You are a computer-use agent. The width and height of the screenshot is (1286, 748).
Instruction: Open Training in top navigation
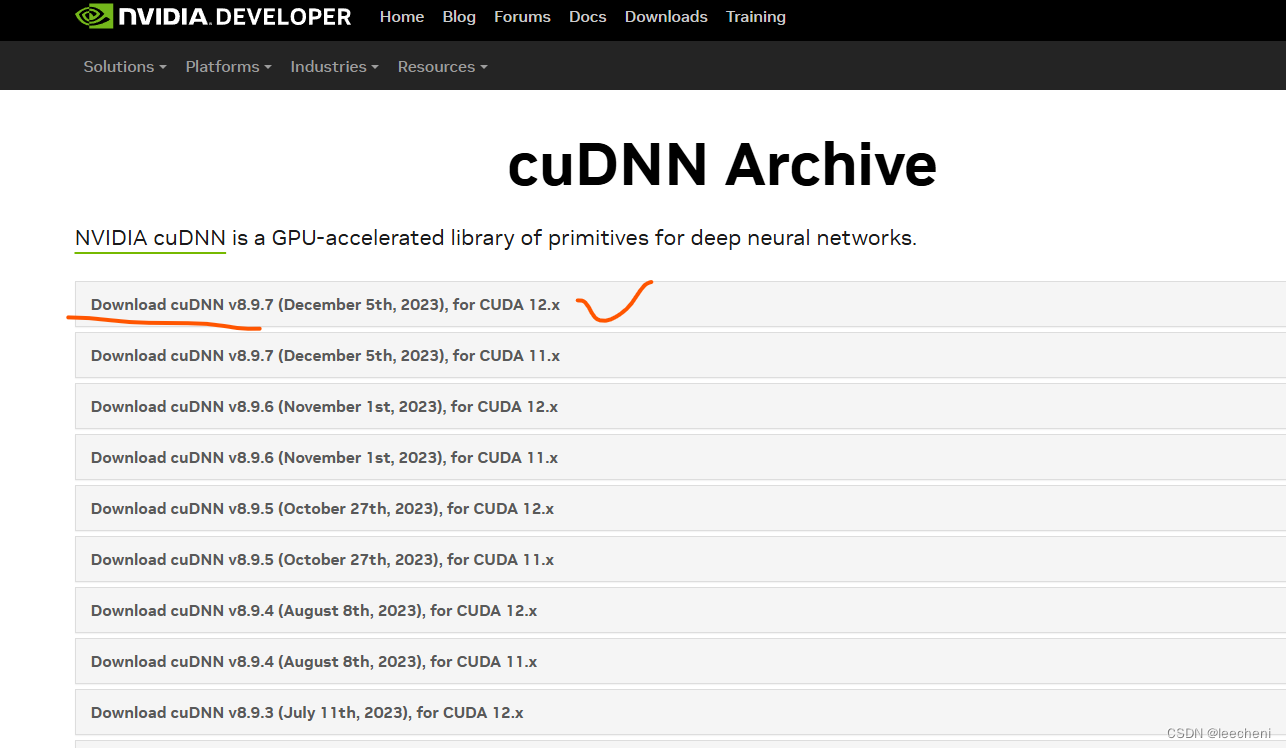click(x=756, y=17)
